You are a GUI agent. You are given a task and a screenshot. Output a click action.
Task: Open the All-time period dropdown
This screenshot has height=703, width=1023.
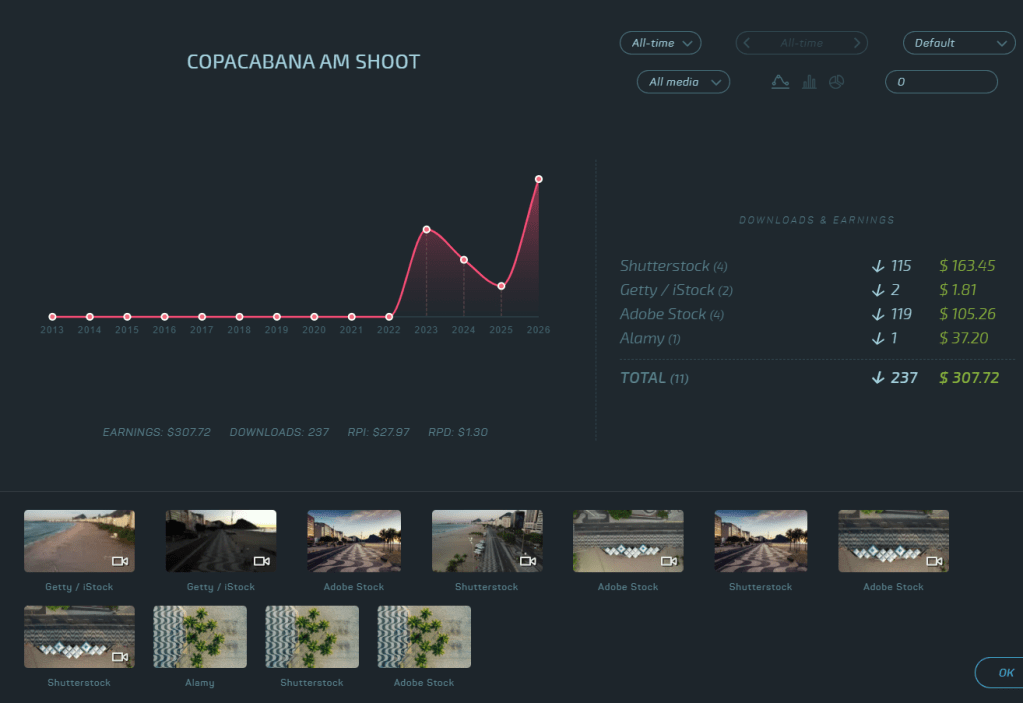click(660, 43)
